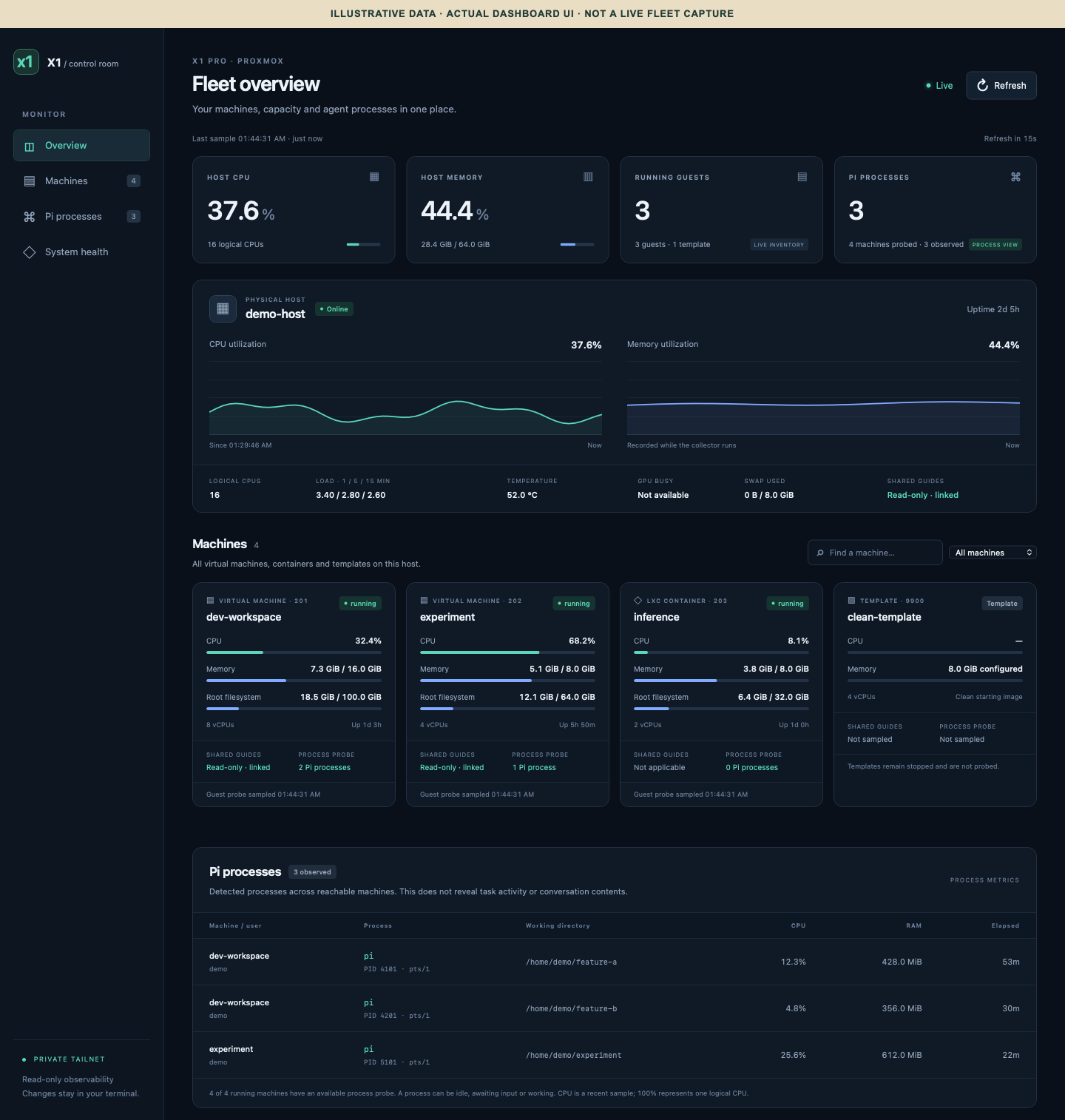Click the Host Memory progress bar
The image size is (1065, 1120).
pyautogui.click(x=577, y=244)
